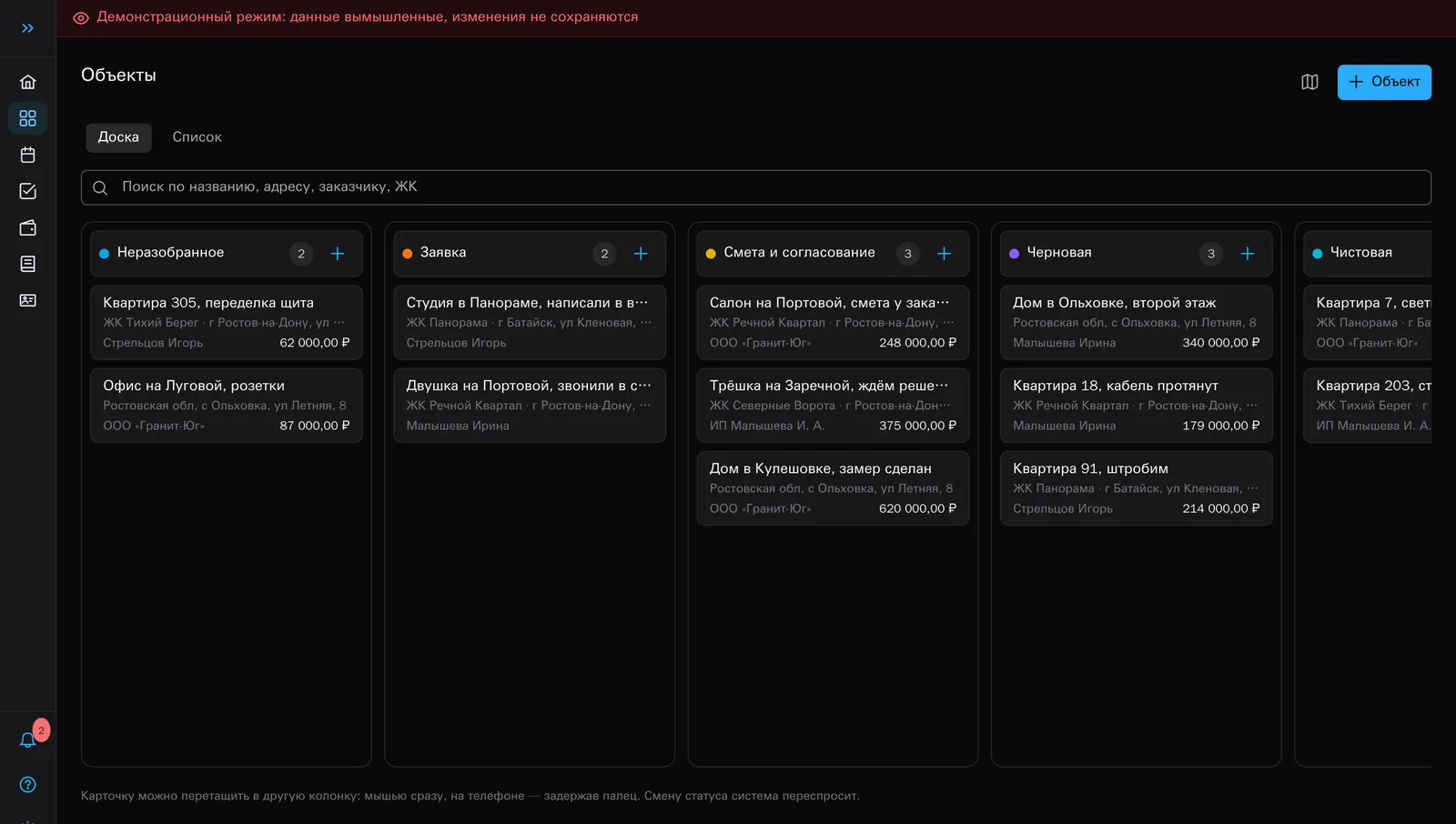This screenshot has height=824, width=1456.
Task: Open the map view icon
Action: 1309,82
